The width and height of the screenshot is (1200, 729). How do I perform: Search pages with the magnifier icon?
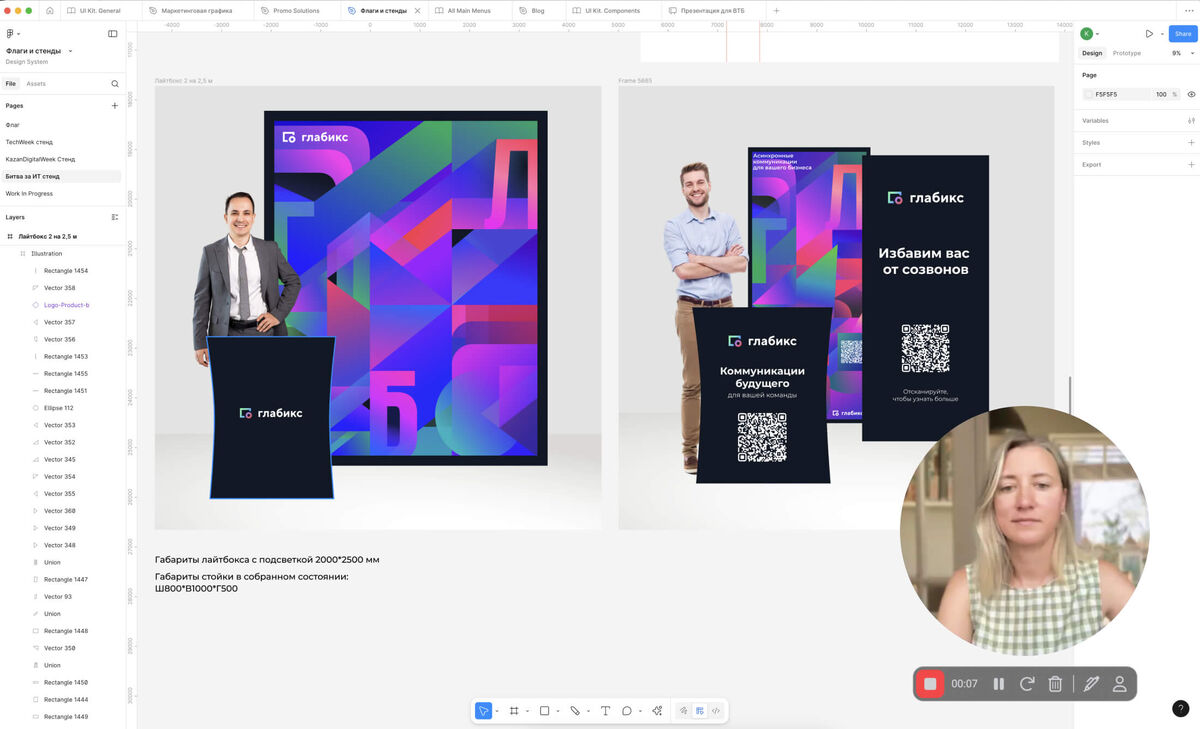115,84
